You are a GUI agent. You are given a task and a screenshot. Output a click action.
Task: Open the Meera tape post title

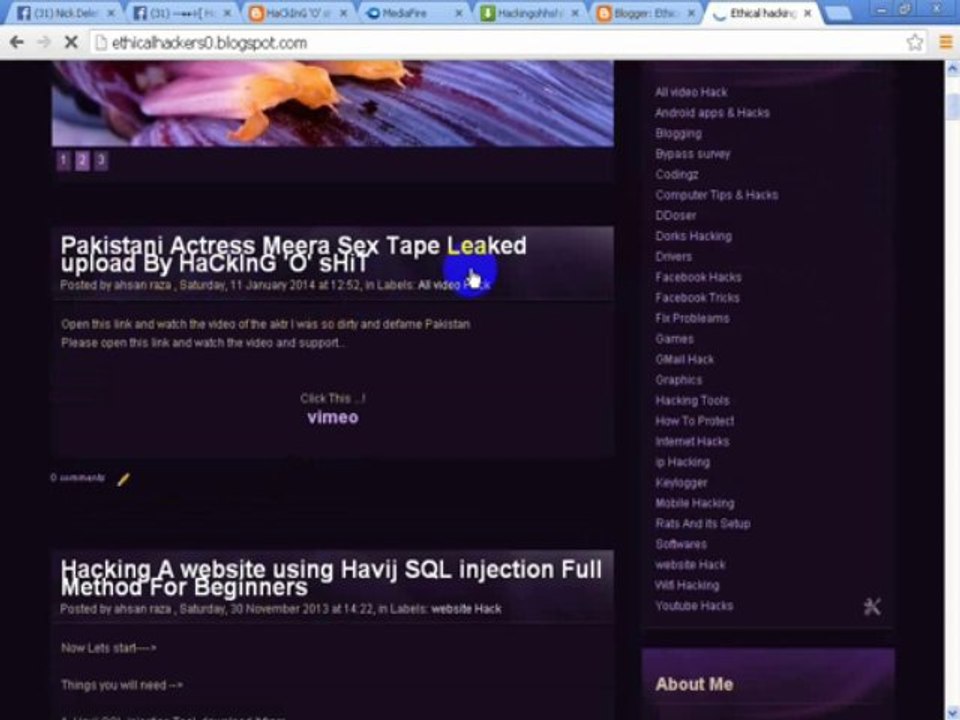pos(293,254)
